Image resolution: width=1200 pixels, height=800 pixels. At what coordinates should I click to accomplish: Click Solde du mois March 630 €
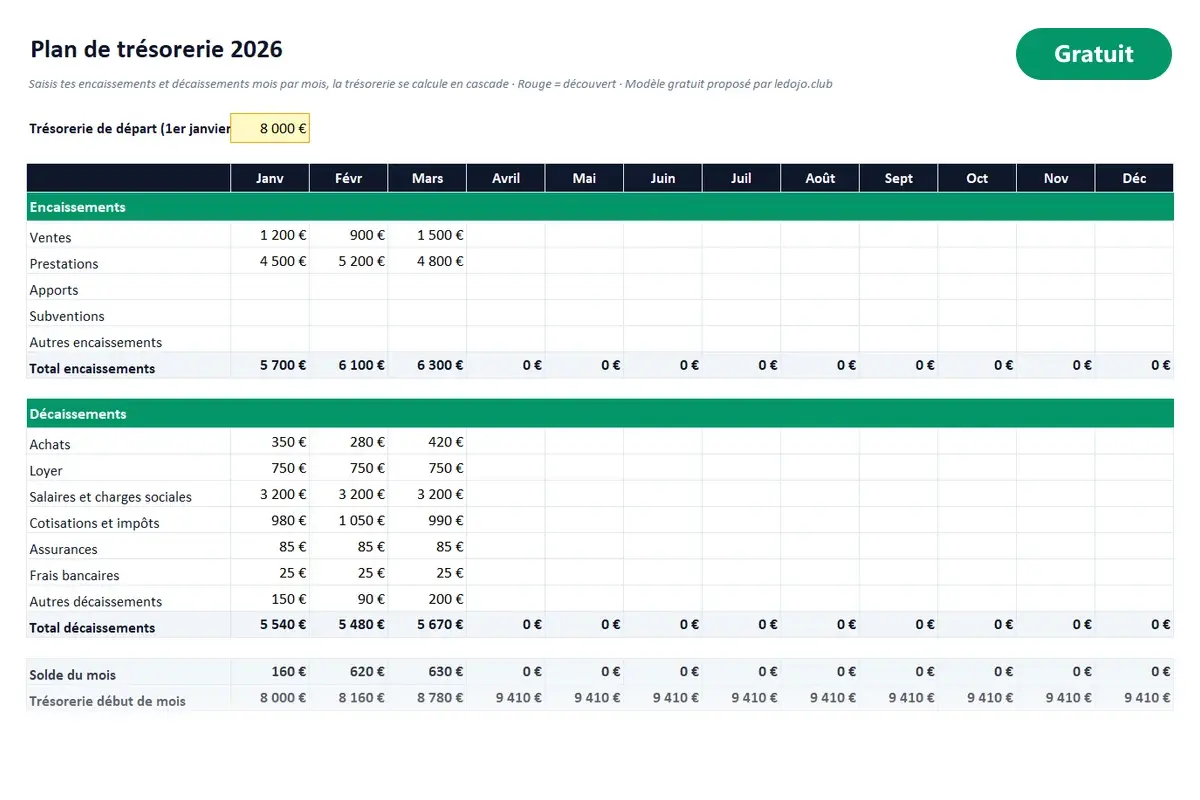[x=427, y=672]
